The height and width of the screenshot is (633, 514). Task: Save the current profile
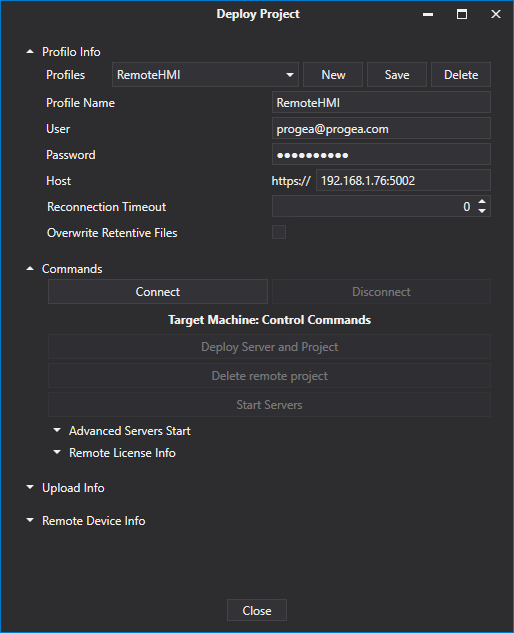pyautogui.click(x=397, y=75)
